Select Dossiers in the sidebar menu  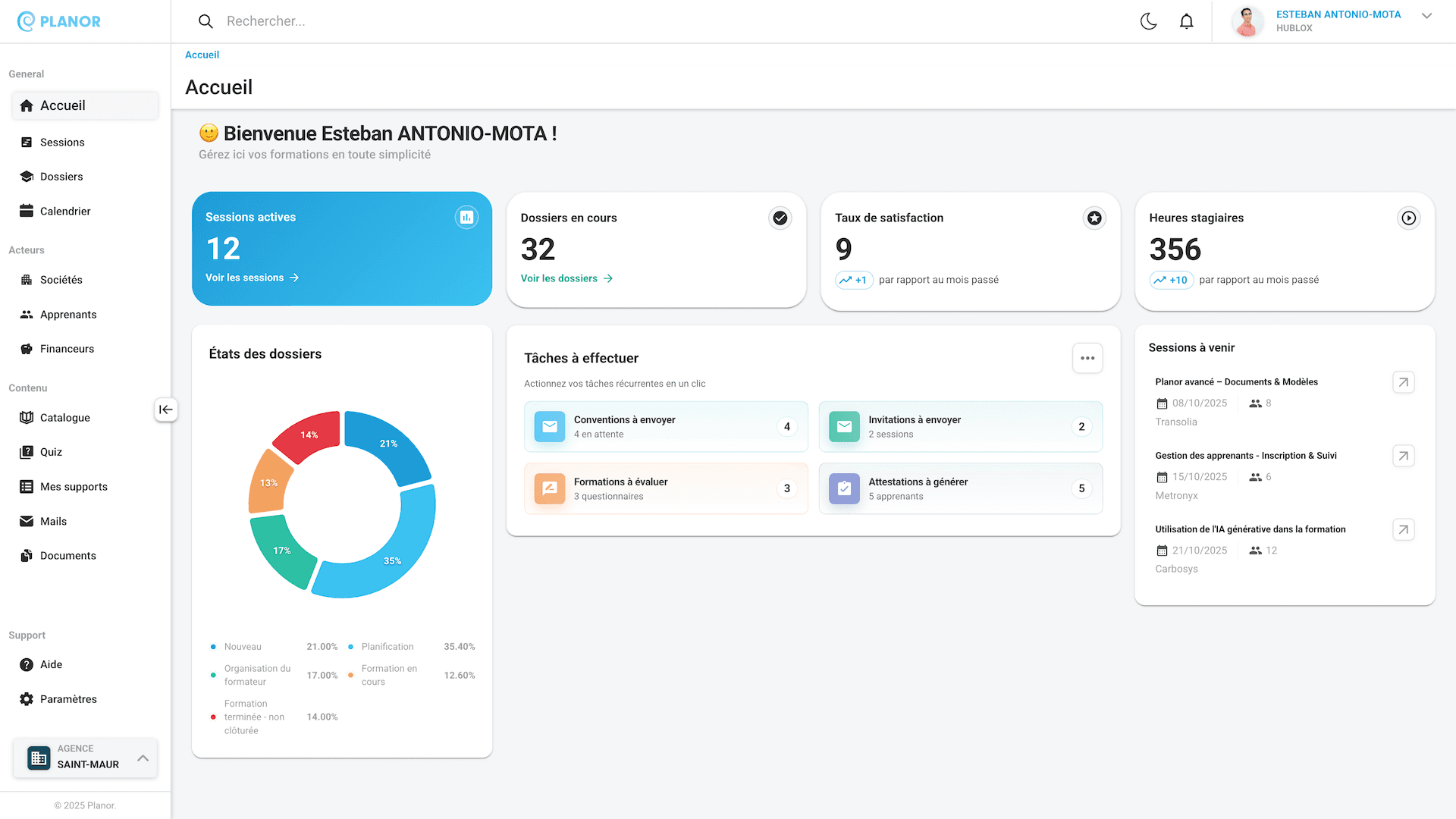61,177
